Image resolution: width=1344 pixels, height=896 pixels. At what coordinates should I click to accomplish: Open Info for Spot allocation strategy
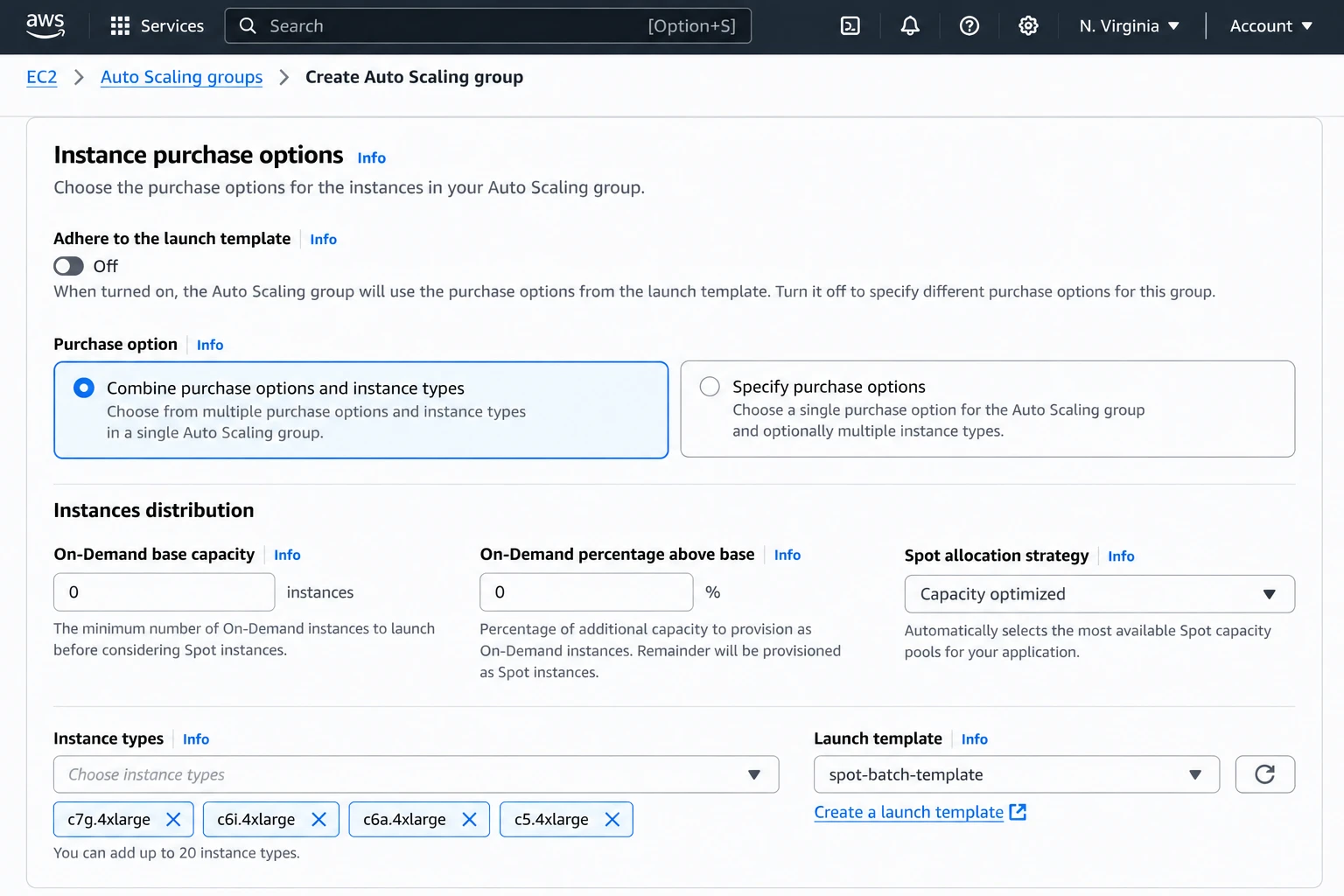pos(1121,556)
